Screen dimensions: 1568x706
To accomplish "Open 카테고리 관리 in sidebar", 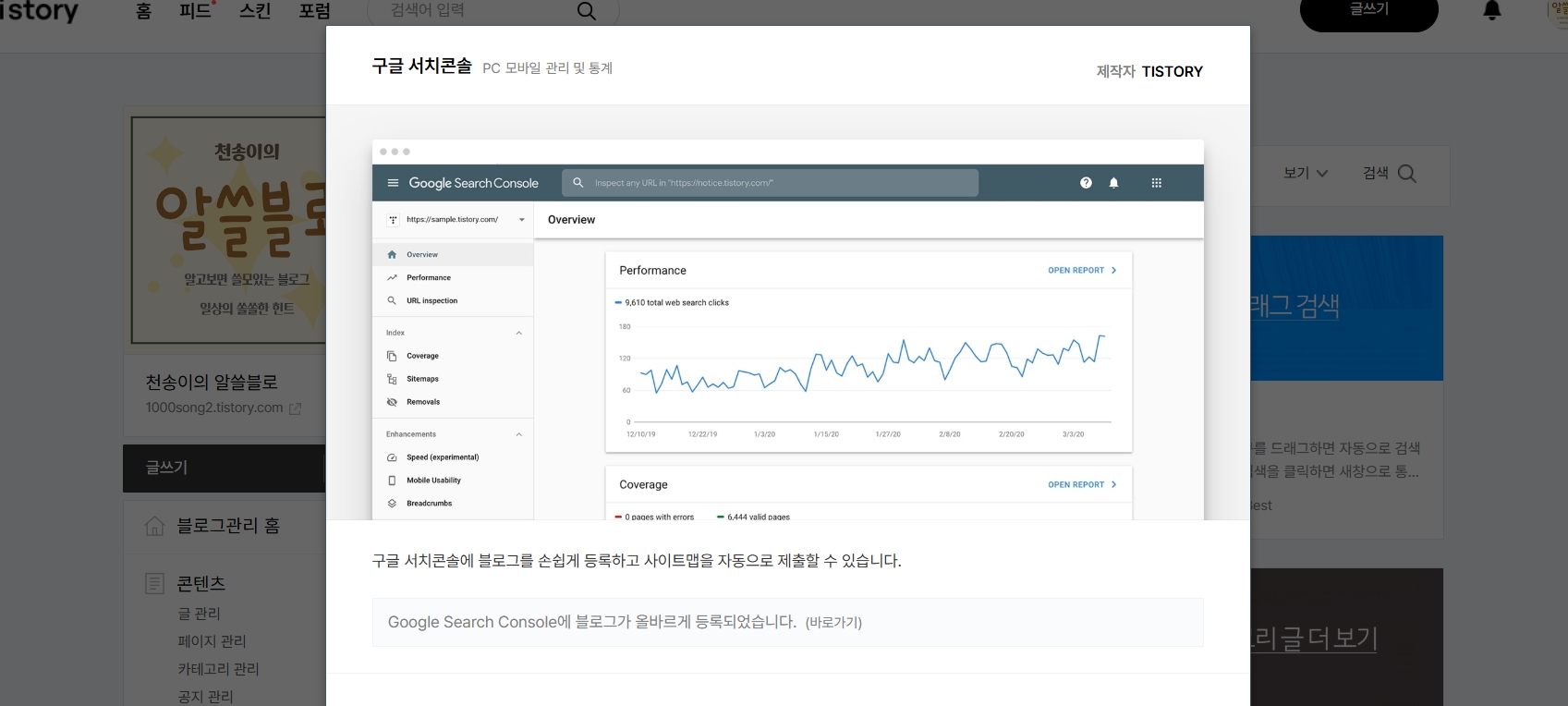I will pyautogui.click(x=218, y=669).
